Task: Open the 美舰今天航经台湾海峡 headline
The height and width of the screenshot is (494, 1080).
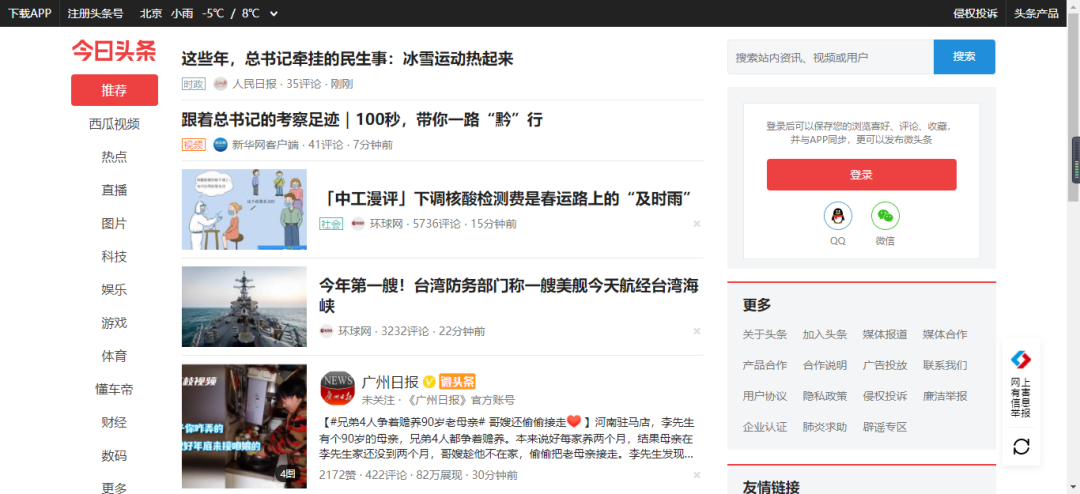Action: (510, 296)
